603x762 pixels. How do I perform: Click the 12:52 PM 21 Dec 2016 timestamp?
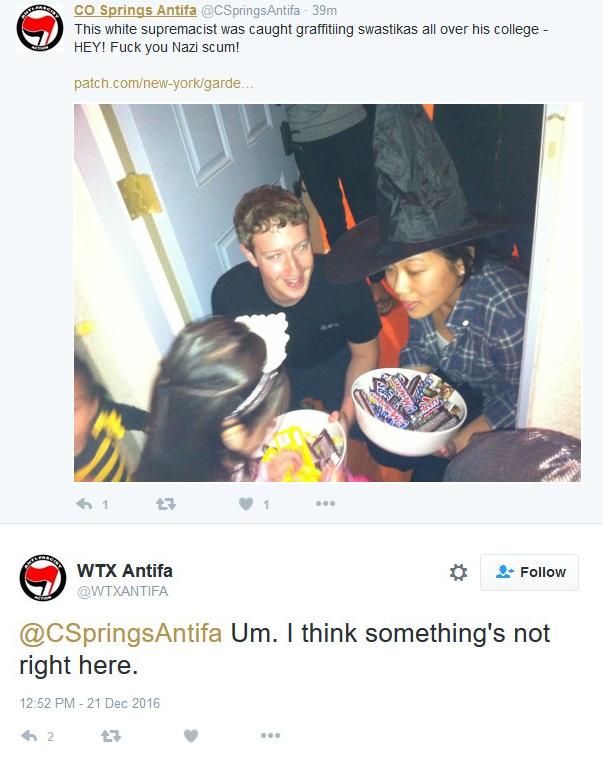point(89,703)
